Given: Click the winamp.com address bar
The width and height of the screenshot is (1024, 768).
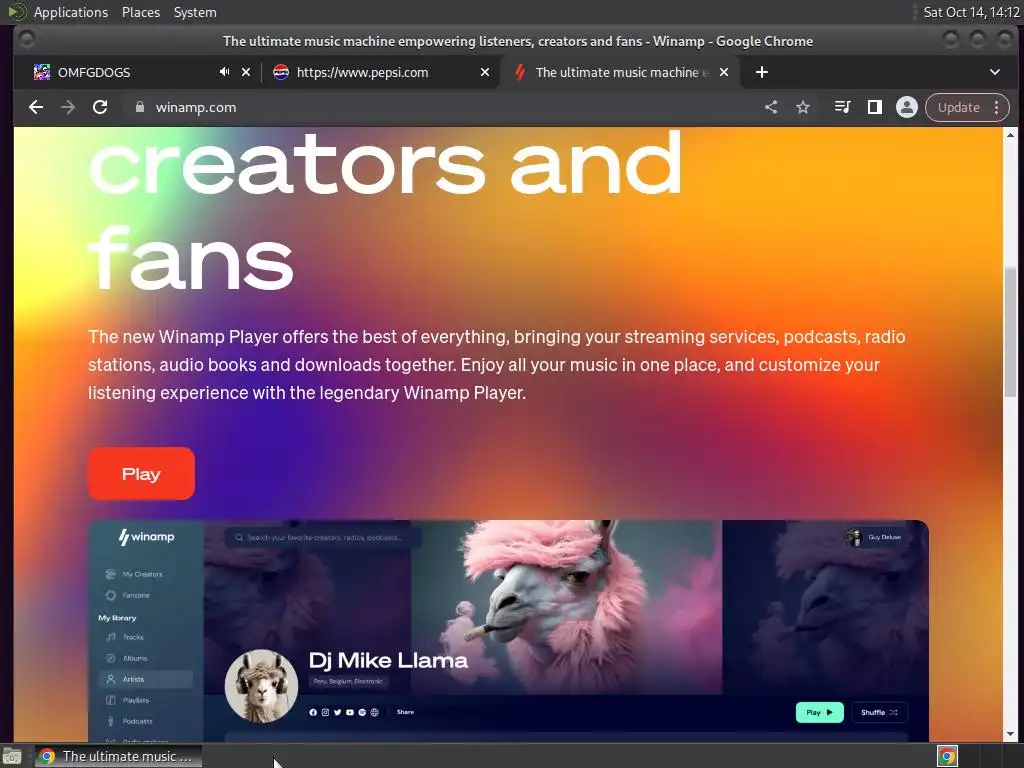Looking at the screenshot, I should 444,107.
